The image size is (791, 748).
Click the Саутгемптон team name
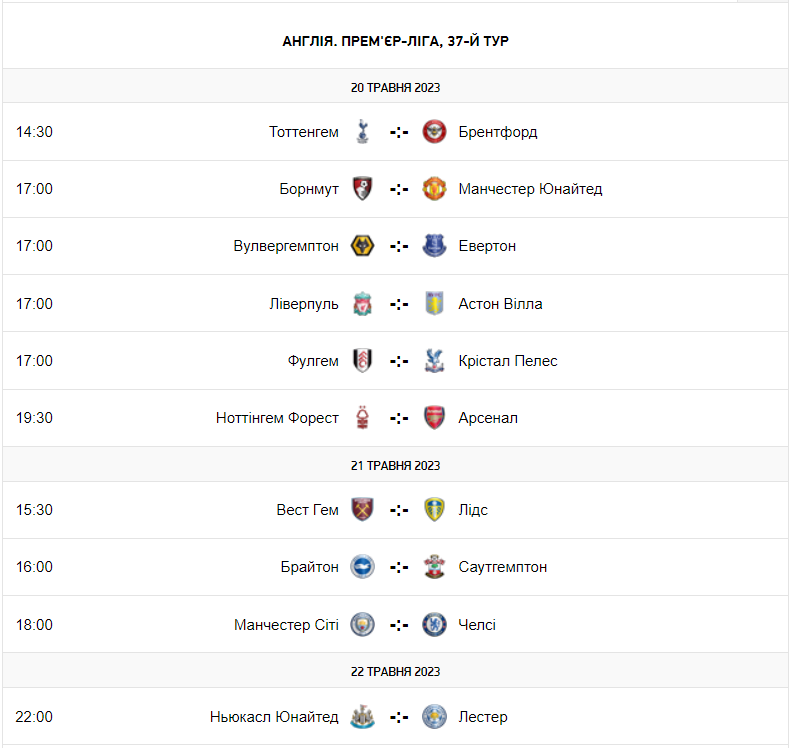(x=502, y=567)
